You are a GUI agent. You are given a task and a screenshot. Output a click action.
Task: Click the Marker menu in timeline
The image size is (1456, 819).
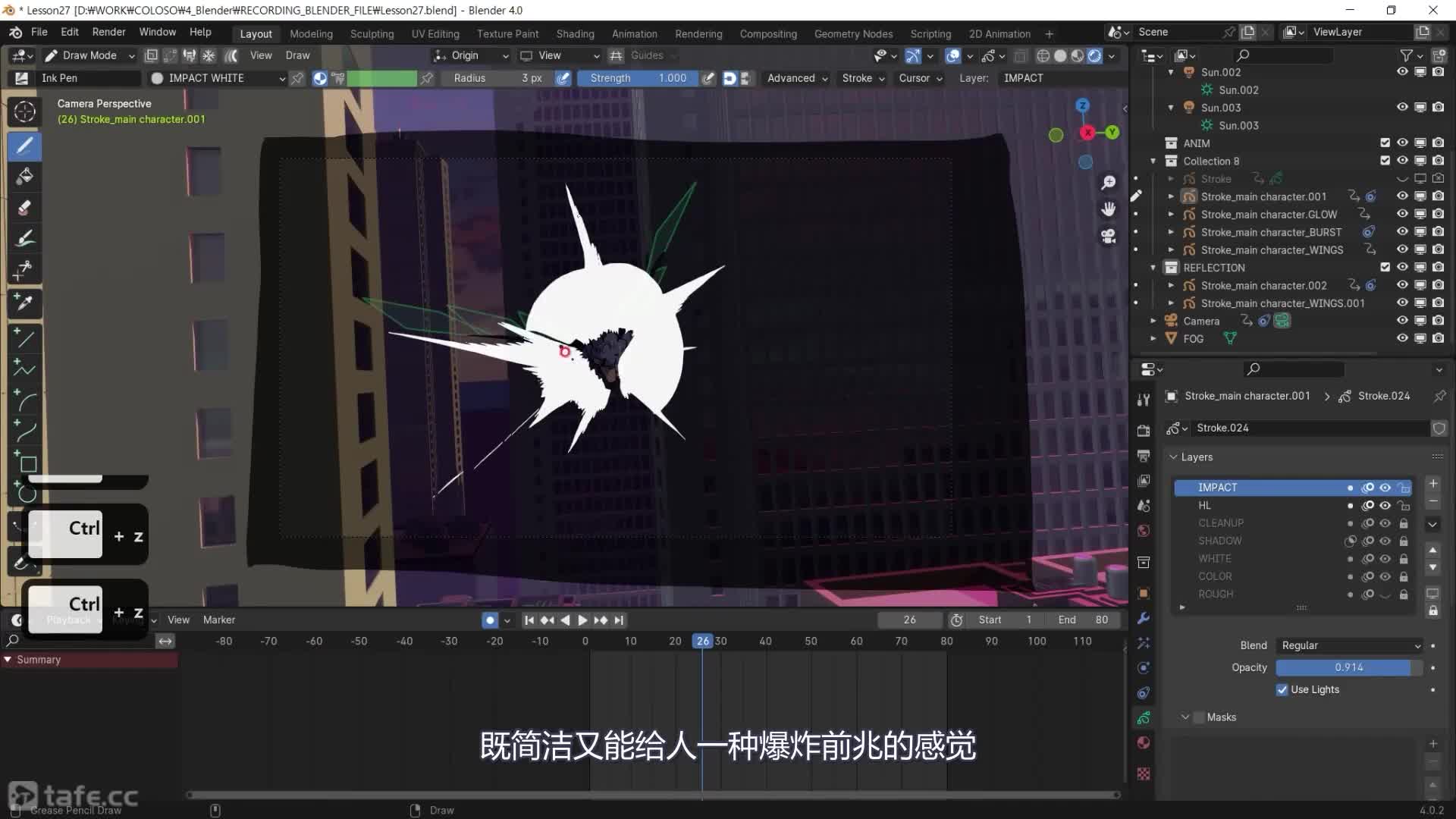219,620
